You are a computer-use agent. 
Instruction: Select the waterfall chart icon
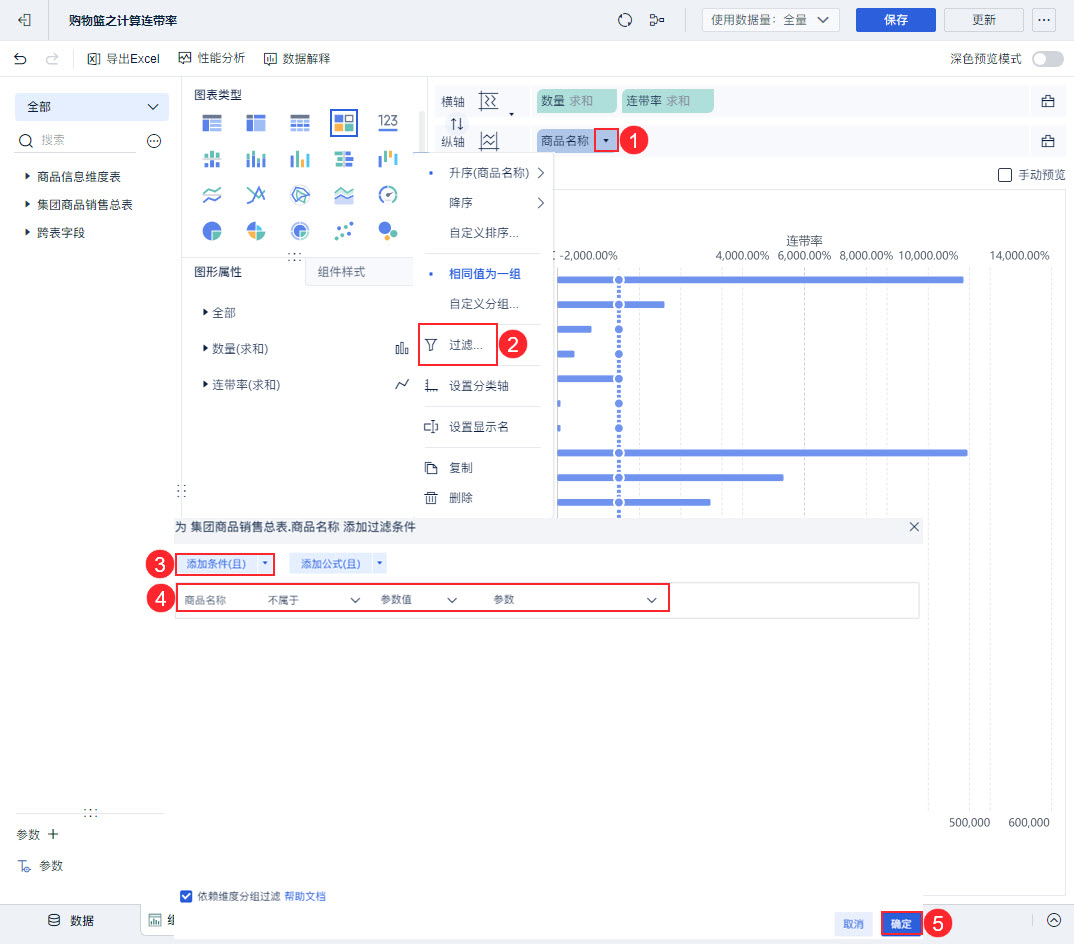coord(388,159)
